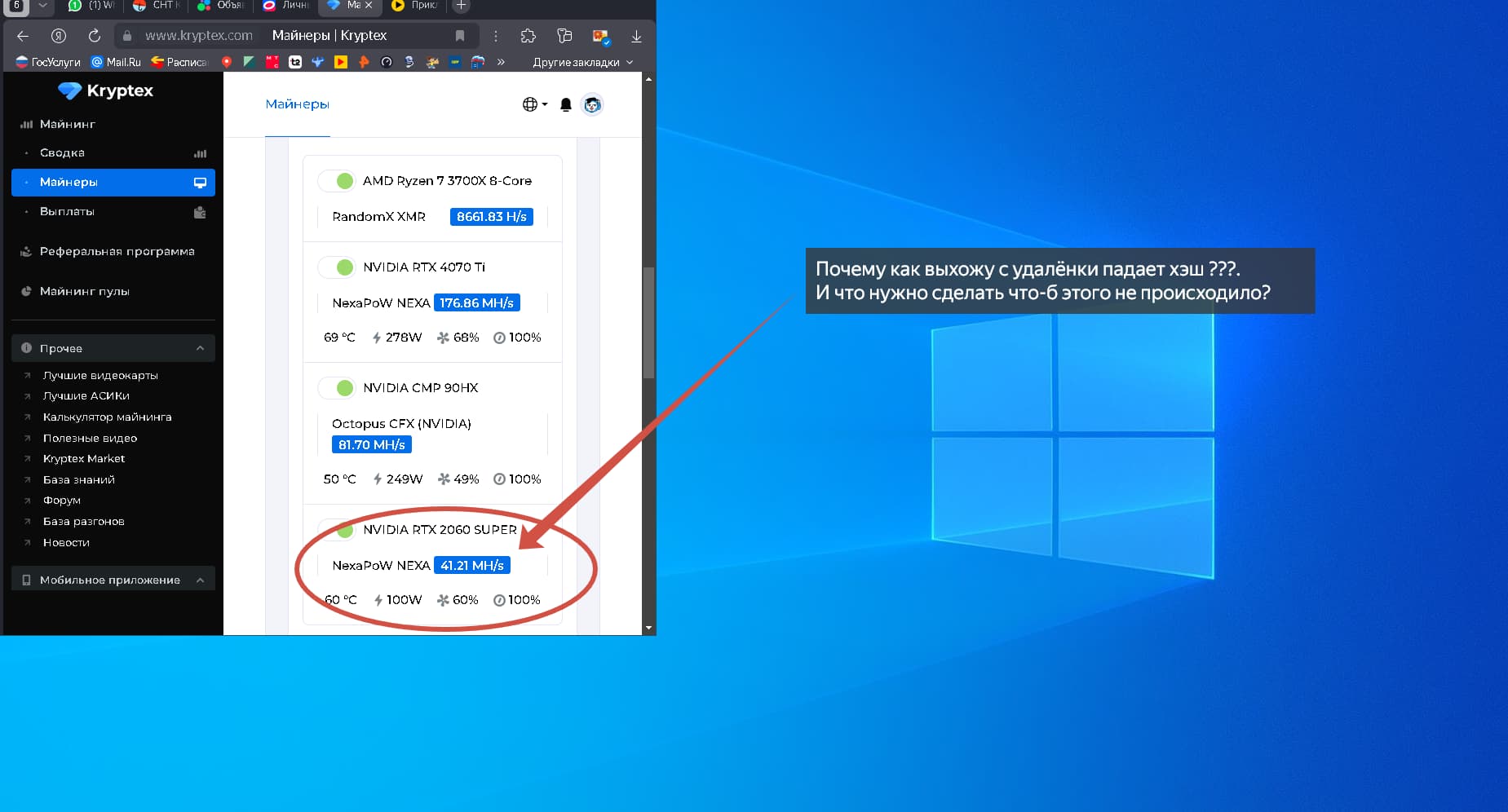The width and height of the screenshot is (1508, 812).
Task: Open the ГосУслуги bookmark
Action: click(x=48, y=62)
